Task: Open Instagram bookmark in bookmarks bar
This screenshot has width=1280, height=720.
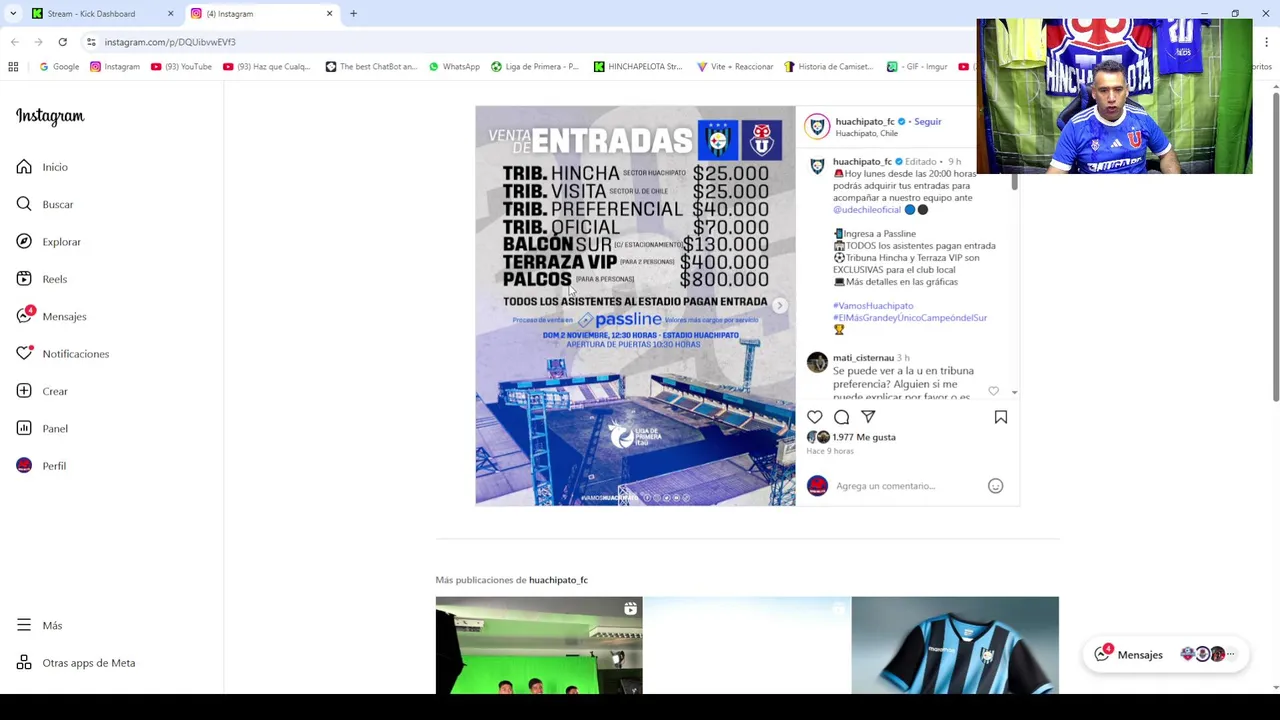Action: 115,67
